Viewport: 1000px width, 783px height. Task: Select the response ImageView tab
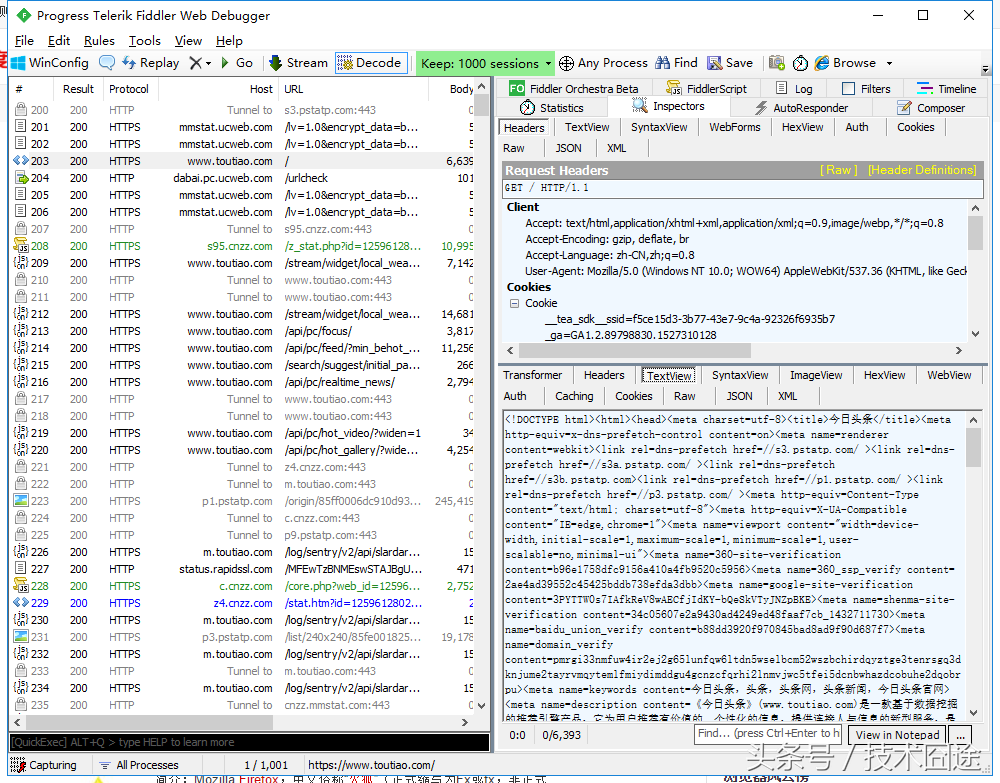tap(816, 375)
